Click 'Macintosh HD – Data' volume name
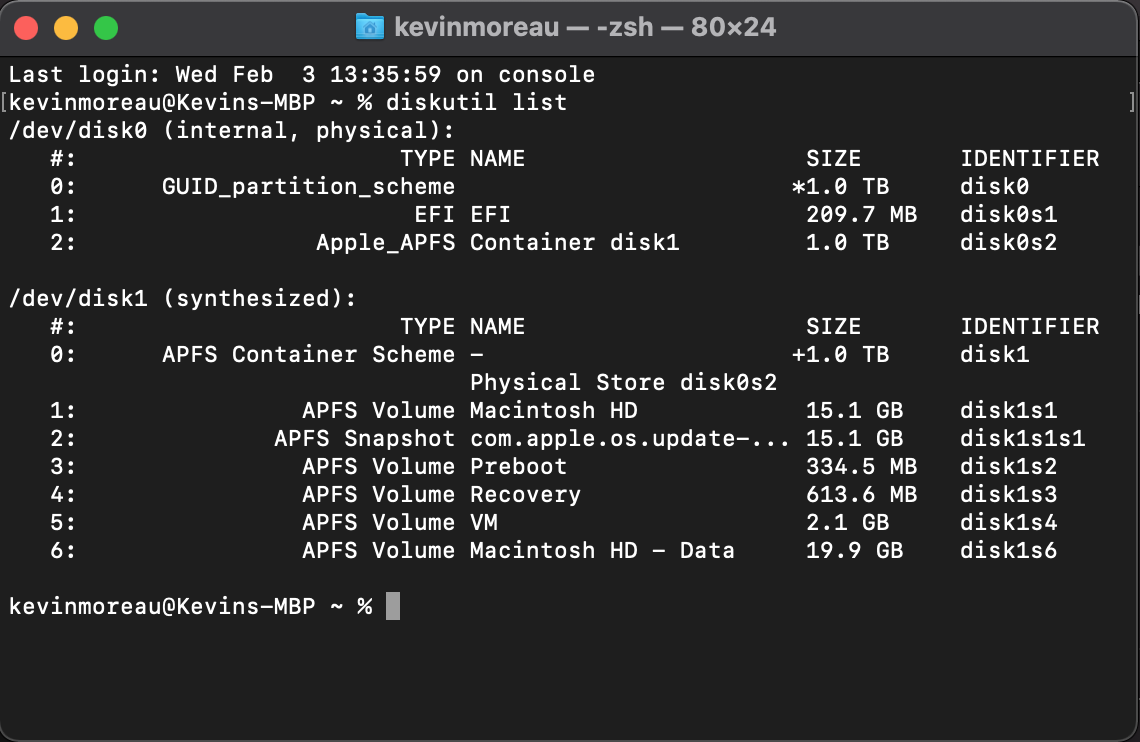The height and width of the screenshot is (742, 1140). pyautogui.click(x=602, y=551)
